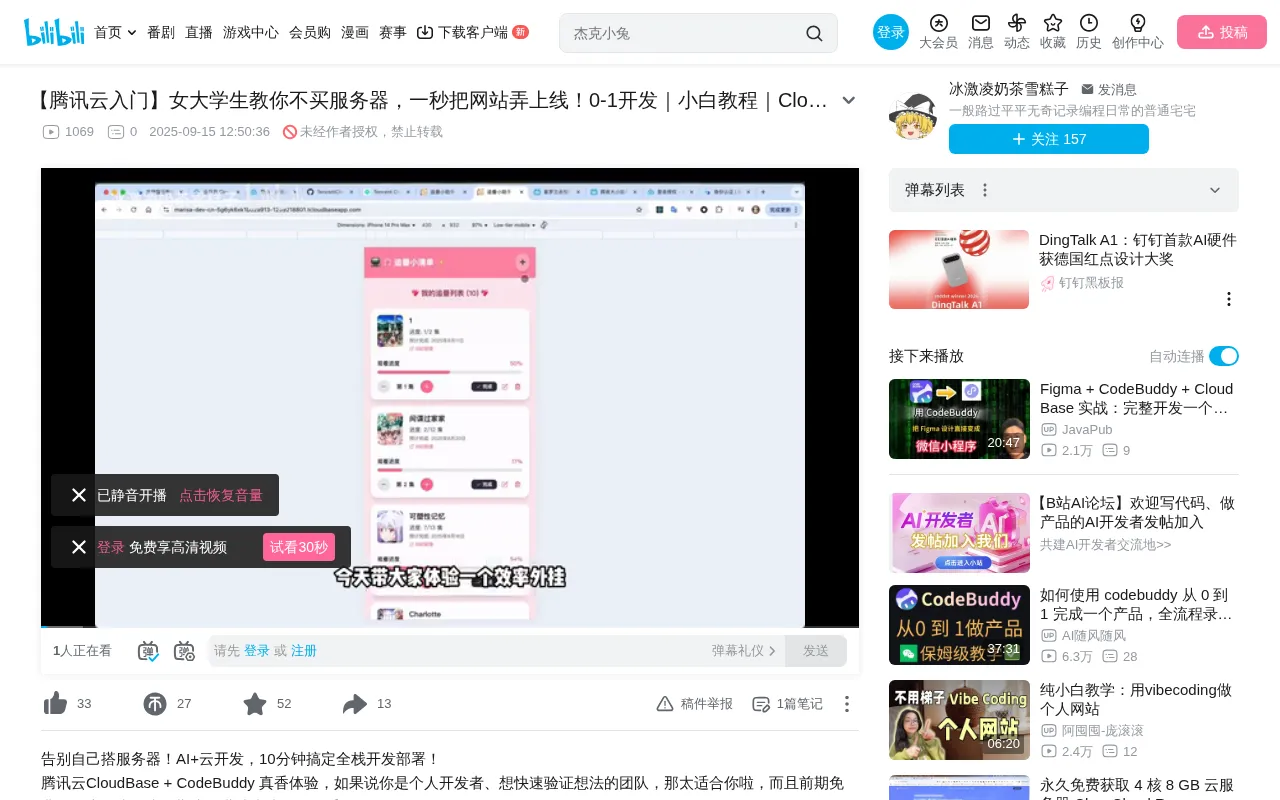Toggle 自动连播 autoplay switch
Screen dimensions: 1280x800
(x=1224, y=356)
